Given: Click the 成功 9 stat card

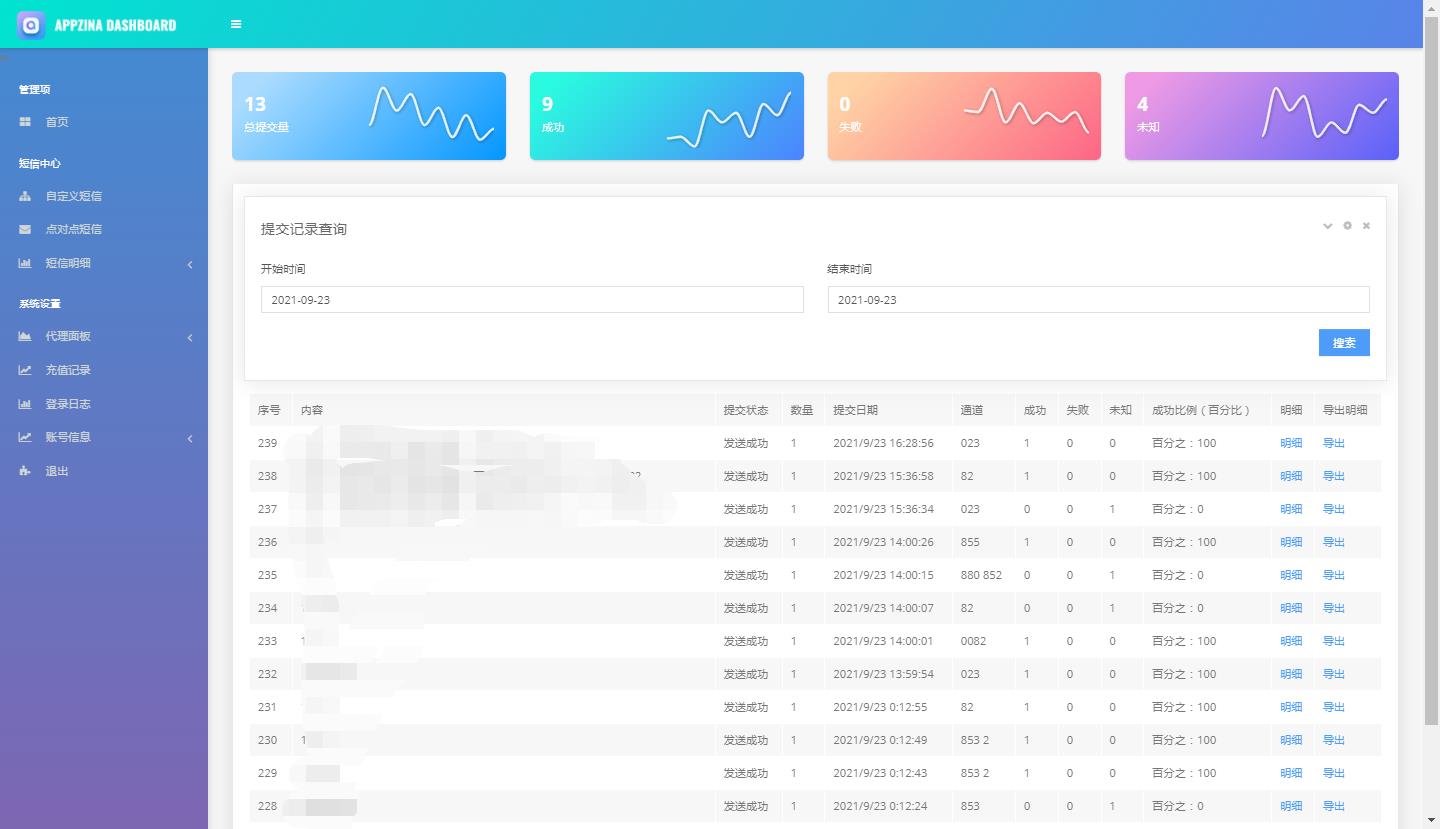Looking at the screenshot, I should click(x=667, y=116).
